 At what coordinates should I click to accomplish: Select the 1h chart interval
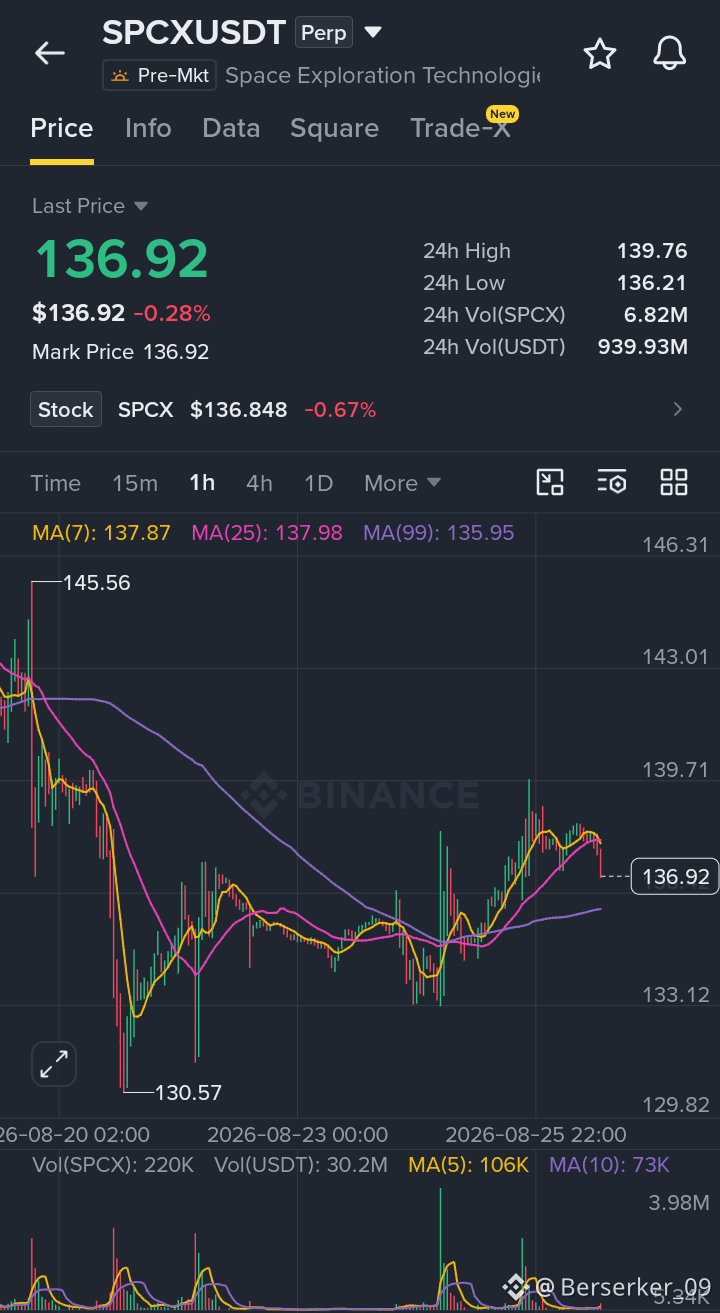point(202,483)
